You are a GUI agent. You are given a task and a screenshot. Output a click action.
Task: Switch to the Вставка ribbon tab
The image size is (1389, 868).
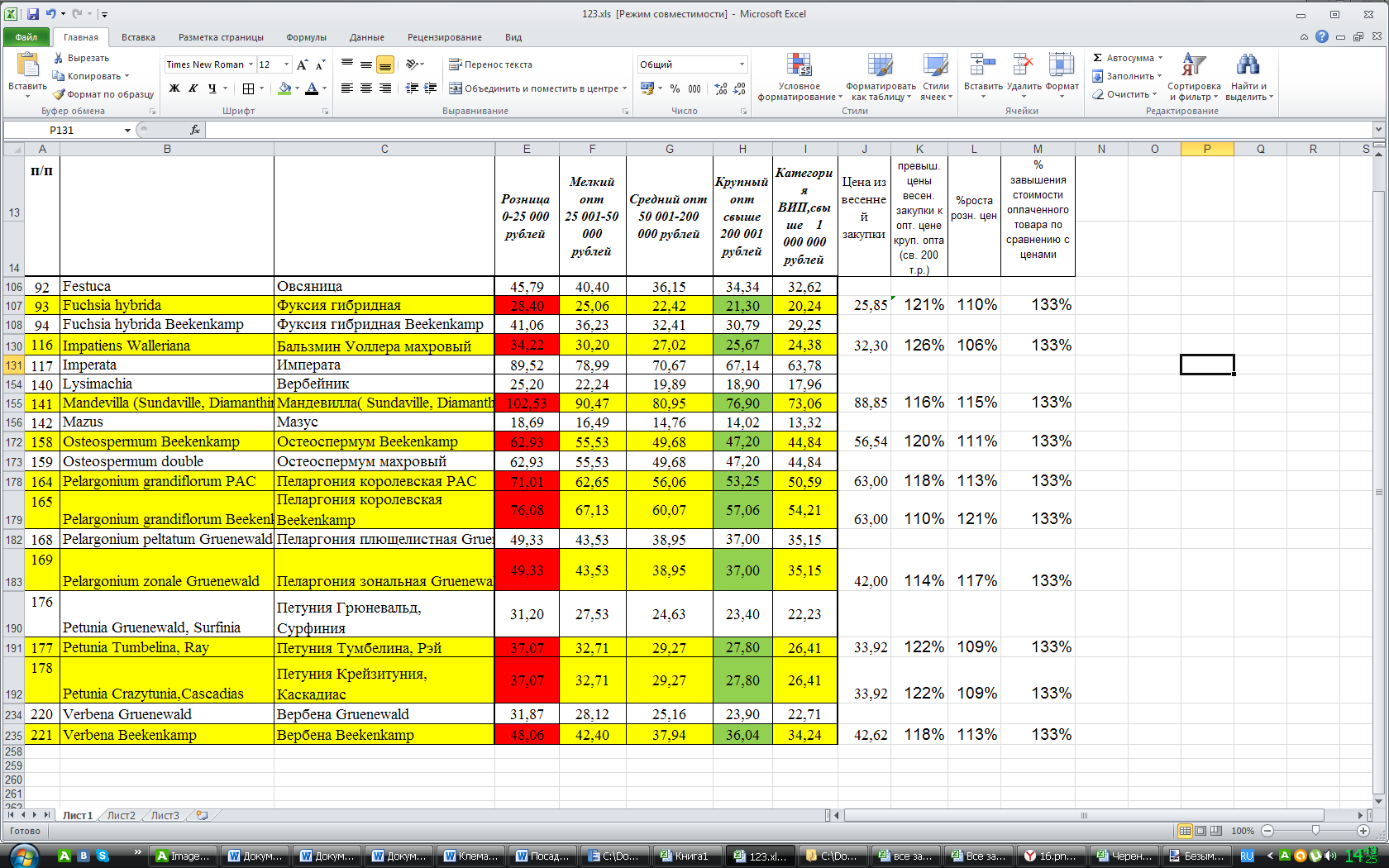click(138, 37)
